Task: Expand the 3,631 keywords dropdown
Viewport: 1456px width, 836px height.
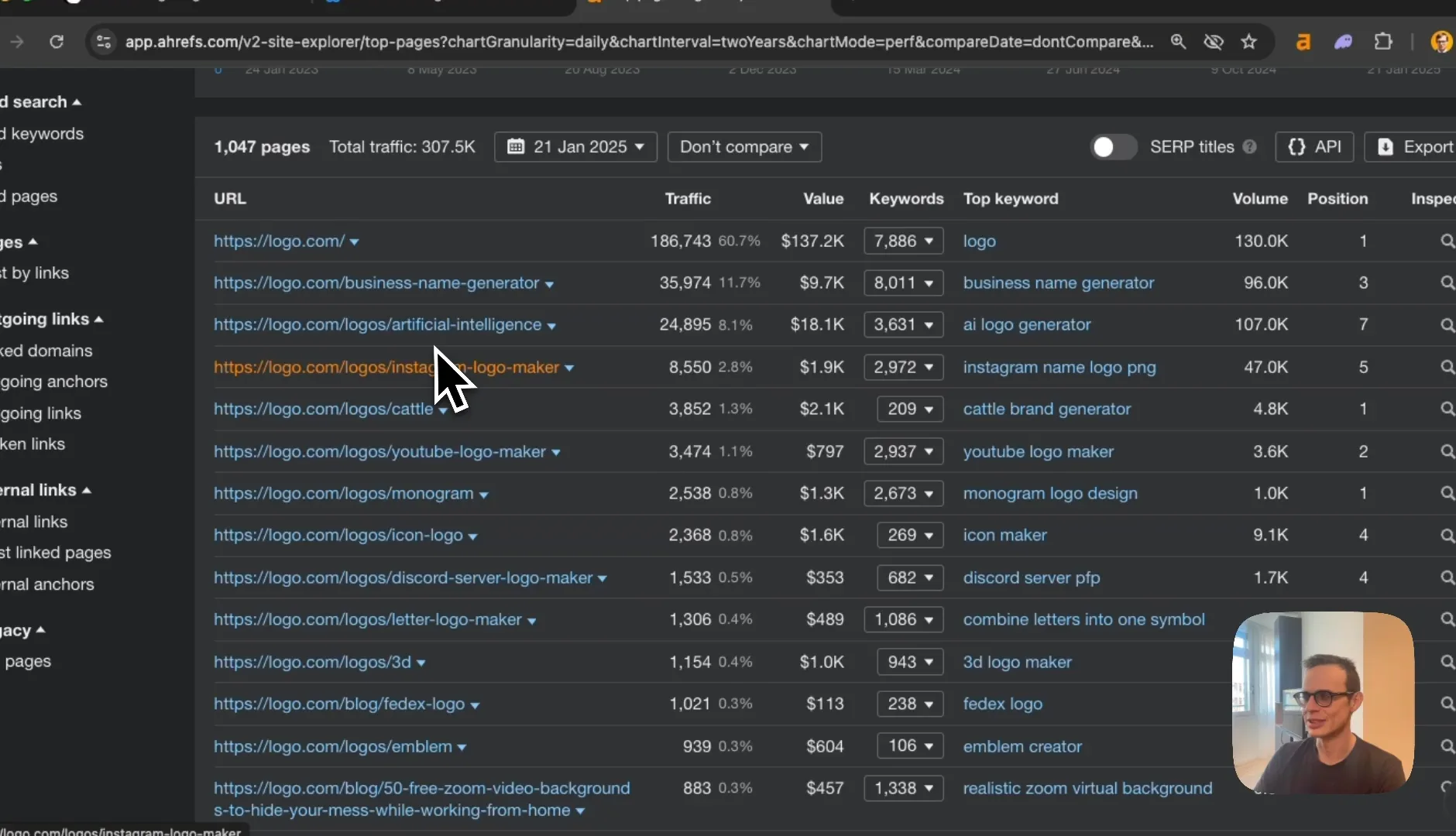Action: pos(904,325)
